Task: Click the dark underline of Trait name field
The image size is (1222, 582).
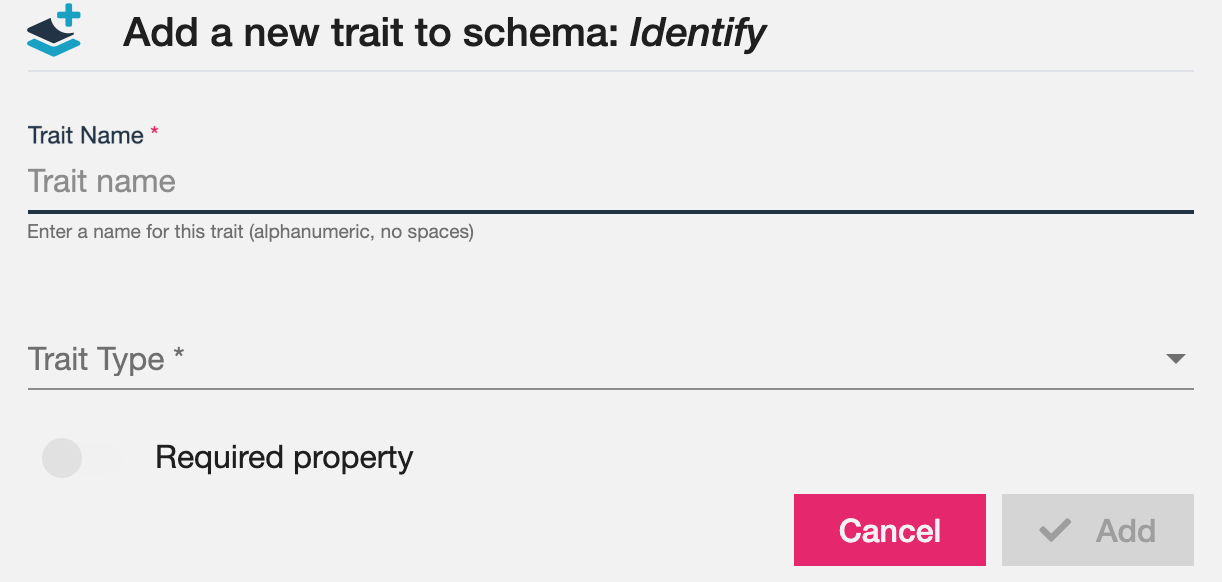Action: point(611,211)
